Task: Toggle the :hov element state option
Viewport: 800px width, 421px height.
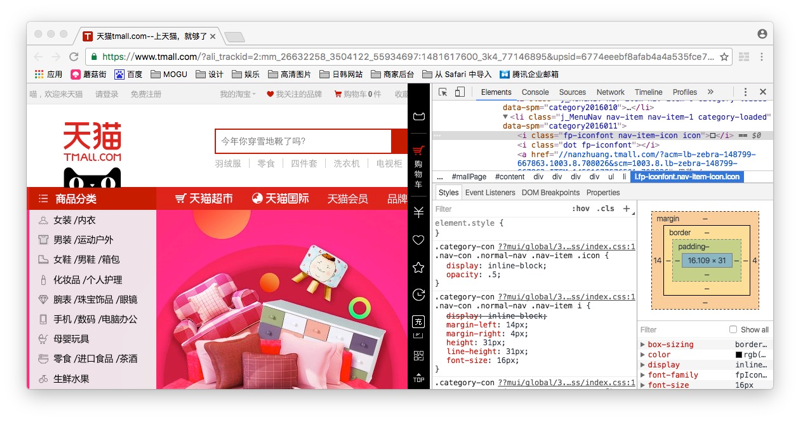Action: [x=581, y=208]
